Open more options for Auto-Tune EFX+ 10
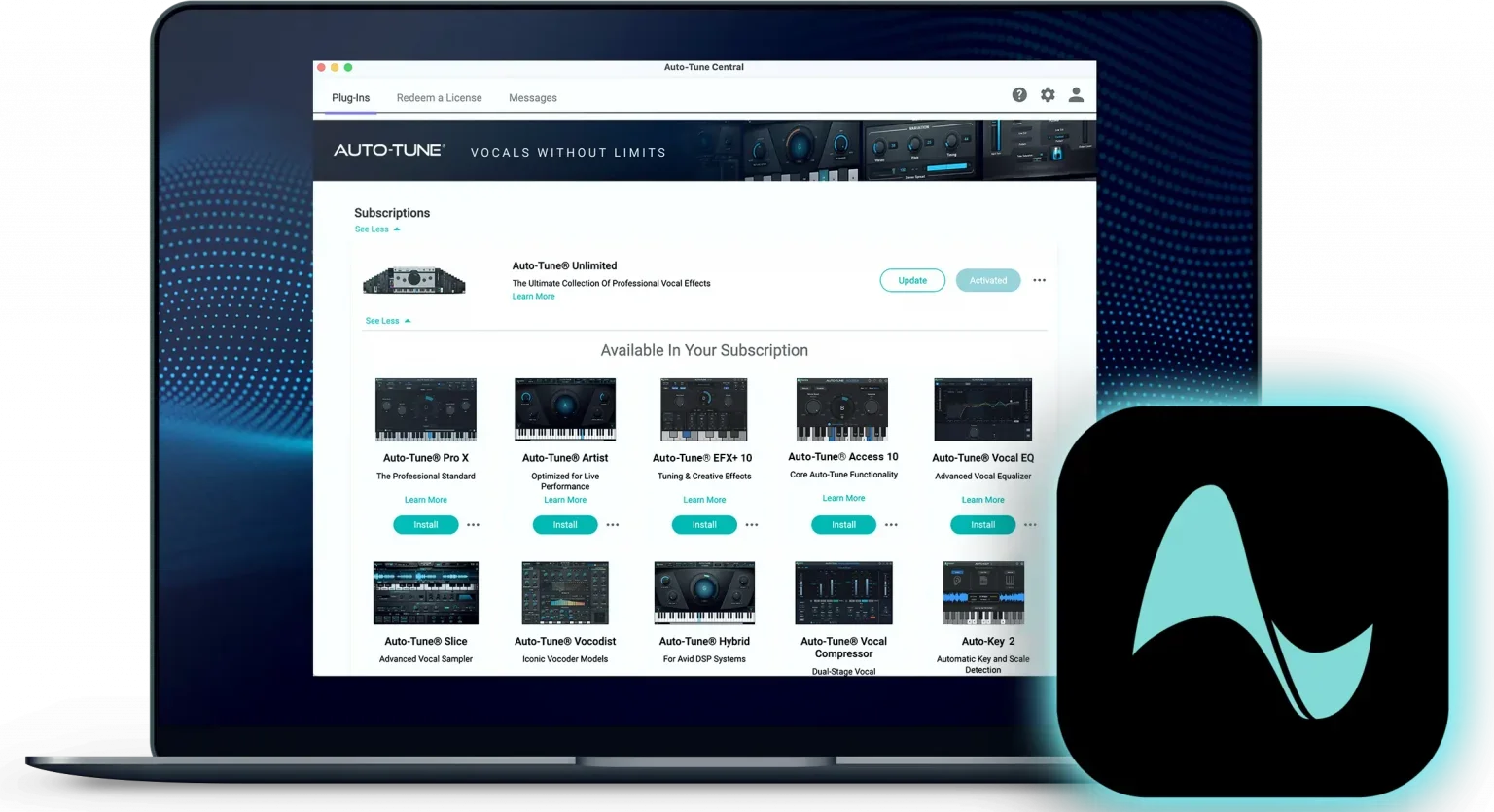This screenshot has width=1494, height=812. click(752, 525)
